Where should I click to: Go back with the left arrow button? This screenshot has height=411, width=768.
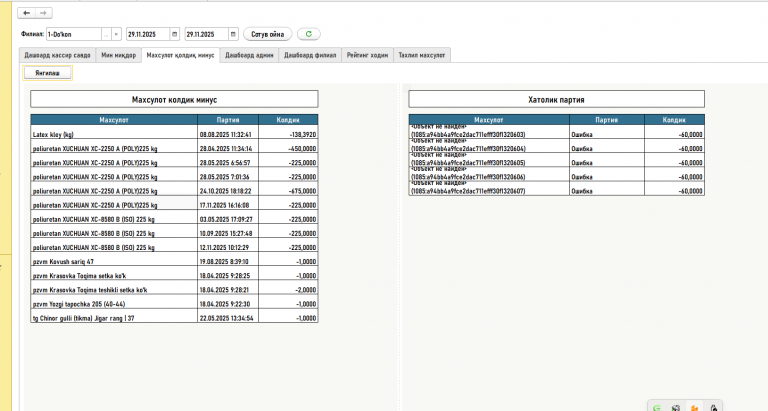pyautogui.click(x=26, y=13)
